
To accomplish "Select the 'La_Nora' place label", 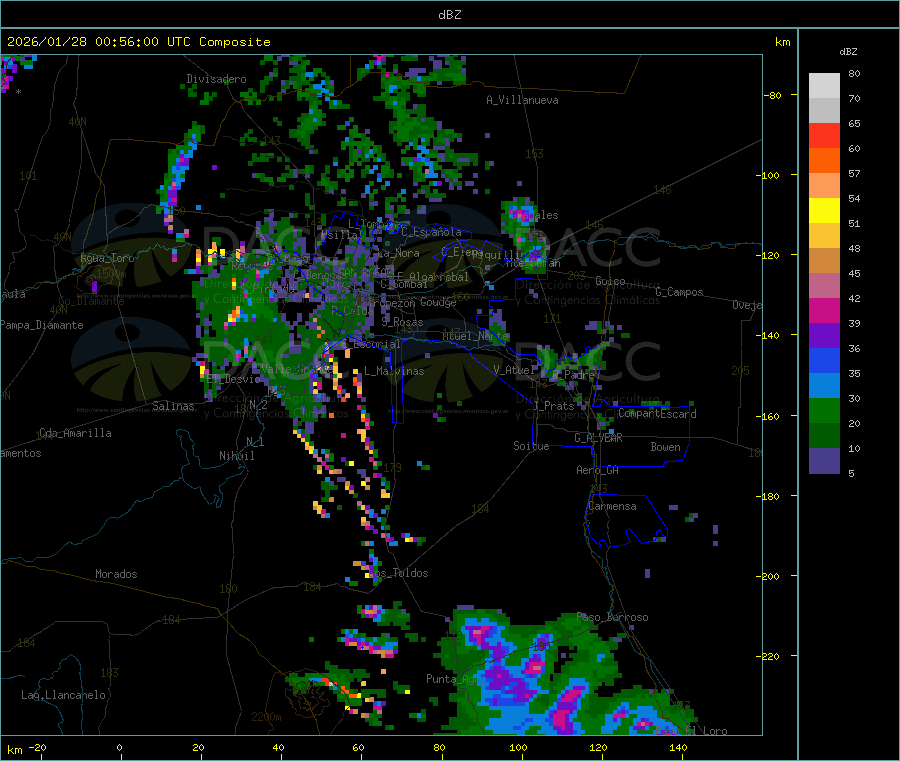I will (398, 253).
